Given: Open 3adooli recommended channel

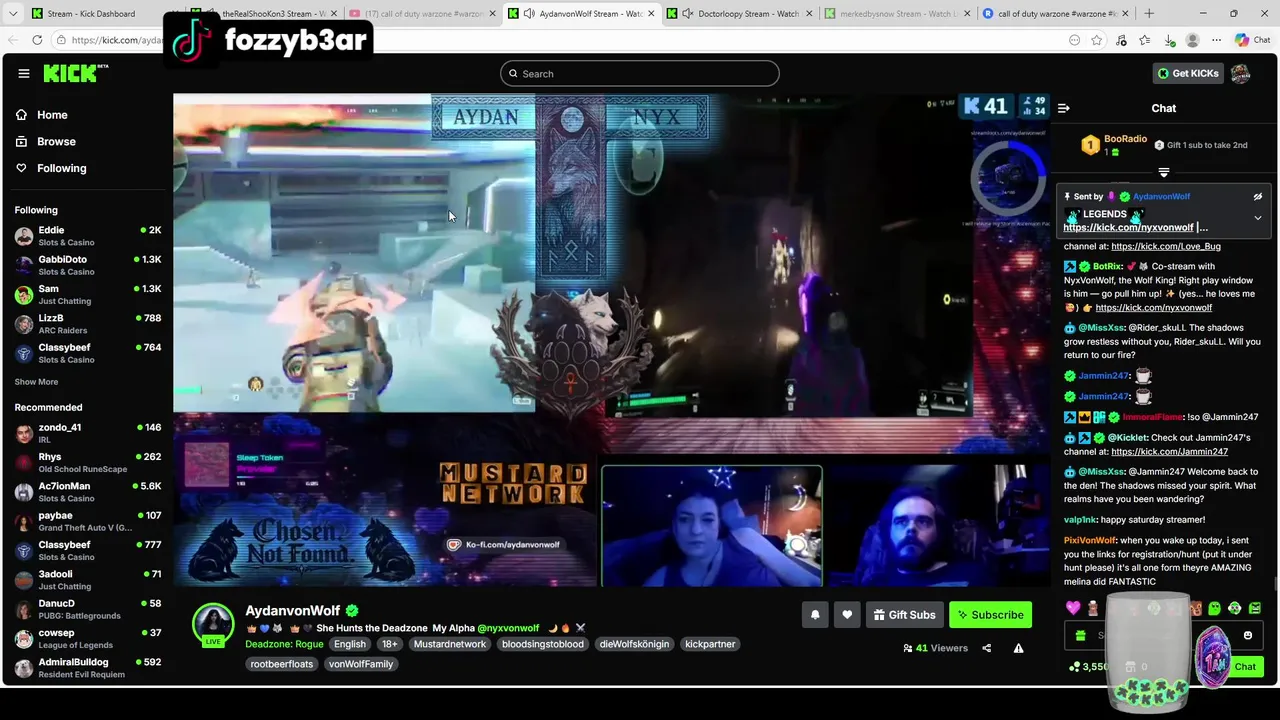Looking at the screenshot, I should tap(88, 580).
